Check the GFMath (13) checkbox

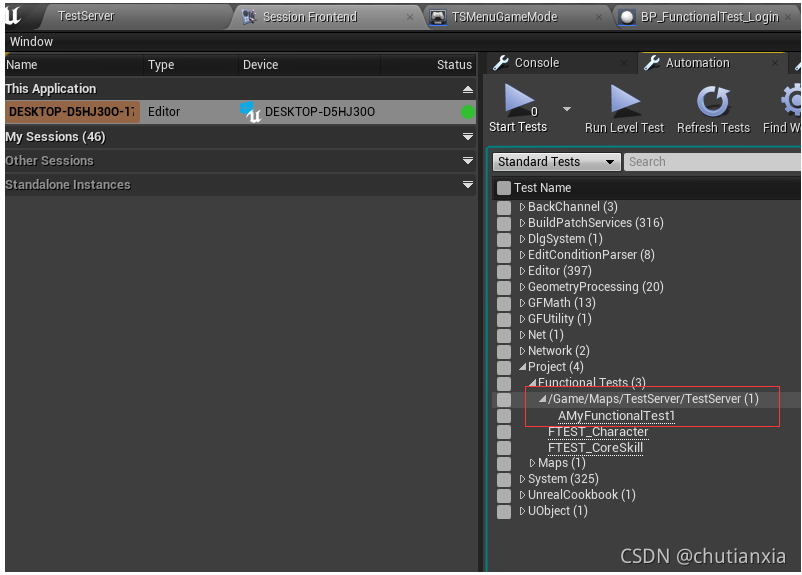click(504, 303)
